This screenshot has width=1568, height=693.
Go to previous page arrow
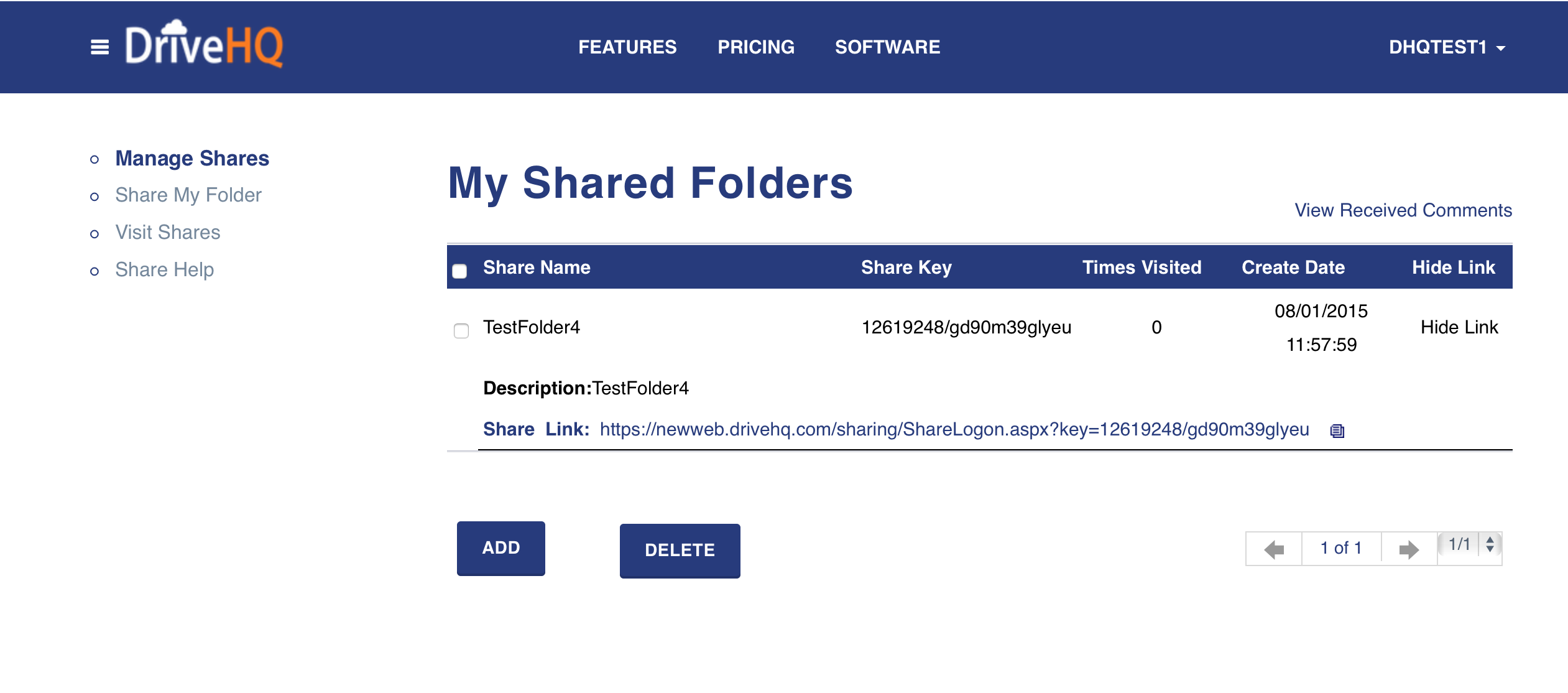click(x=1274, y=549)
